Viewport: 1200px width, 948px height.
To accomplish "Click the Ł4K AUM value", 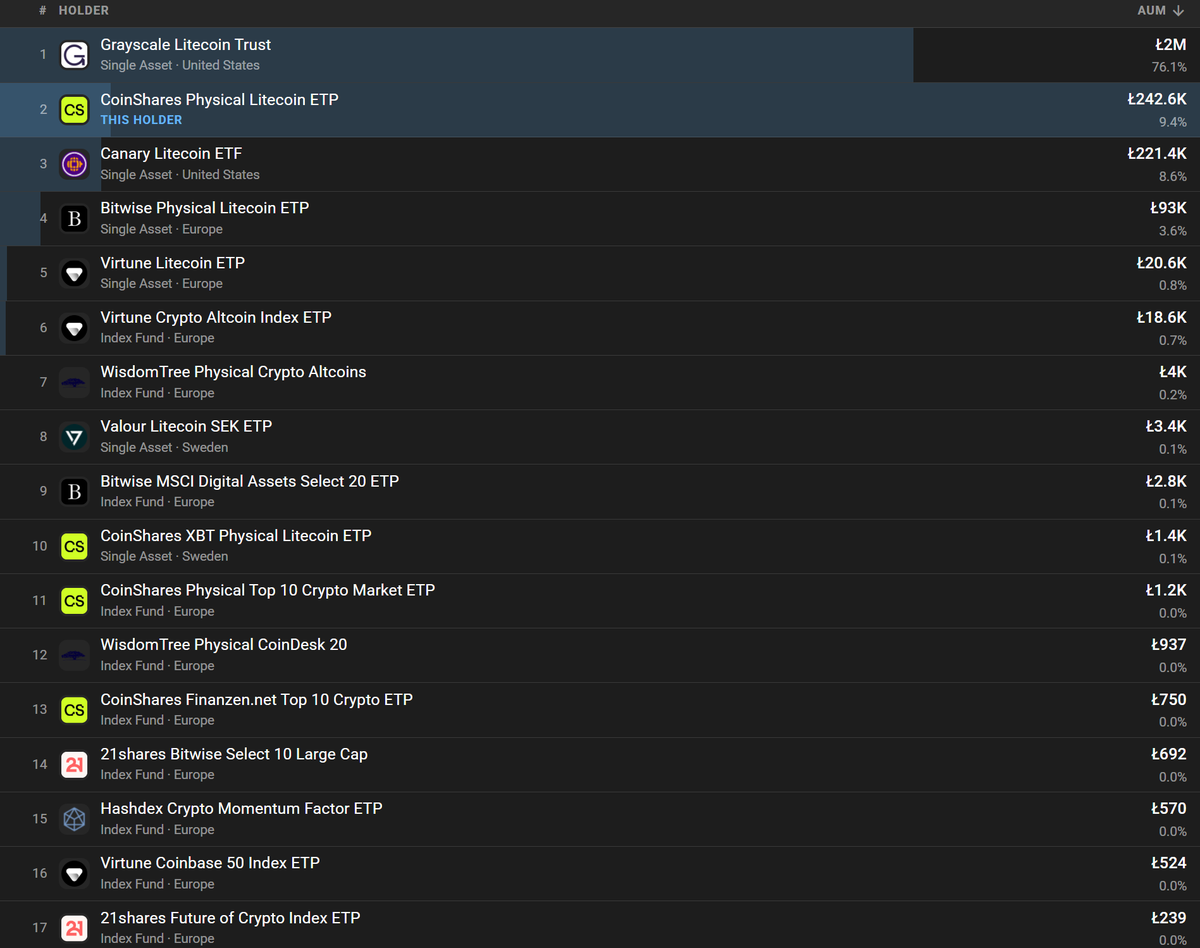I will pos(1173,372).
